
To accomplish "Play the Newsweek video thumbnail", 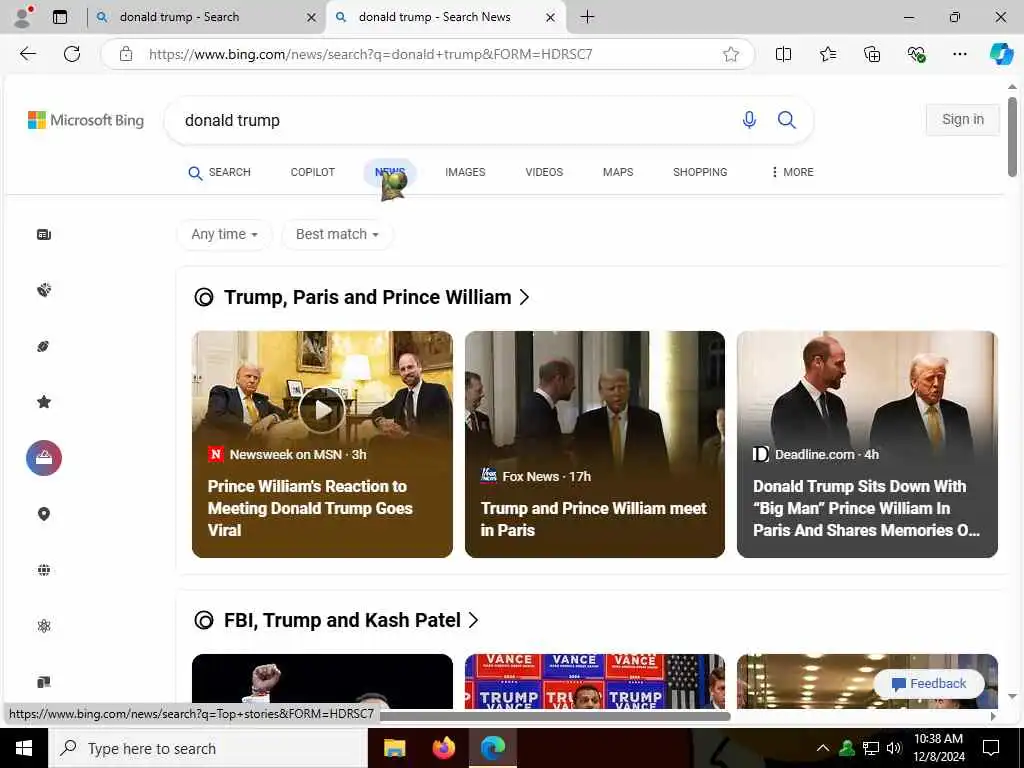I will pyautogui.click(x=322, y=409).
